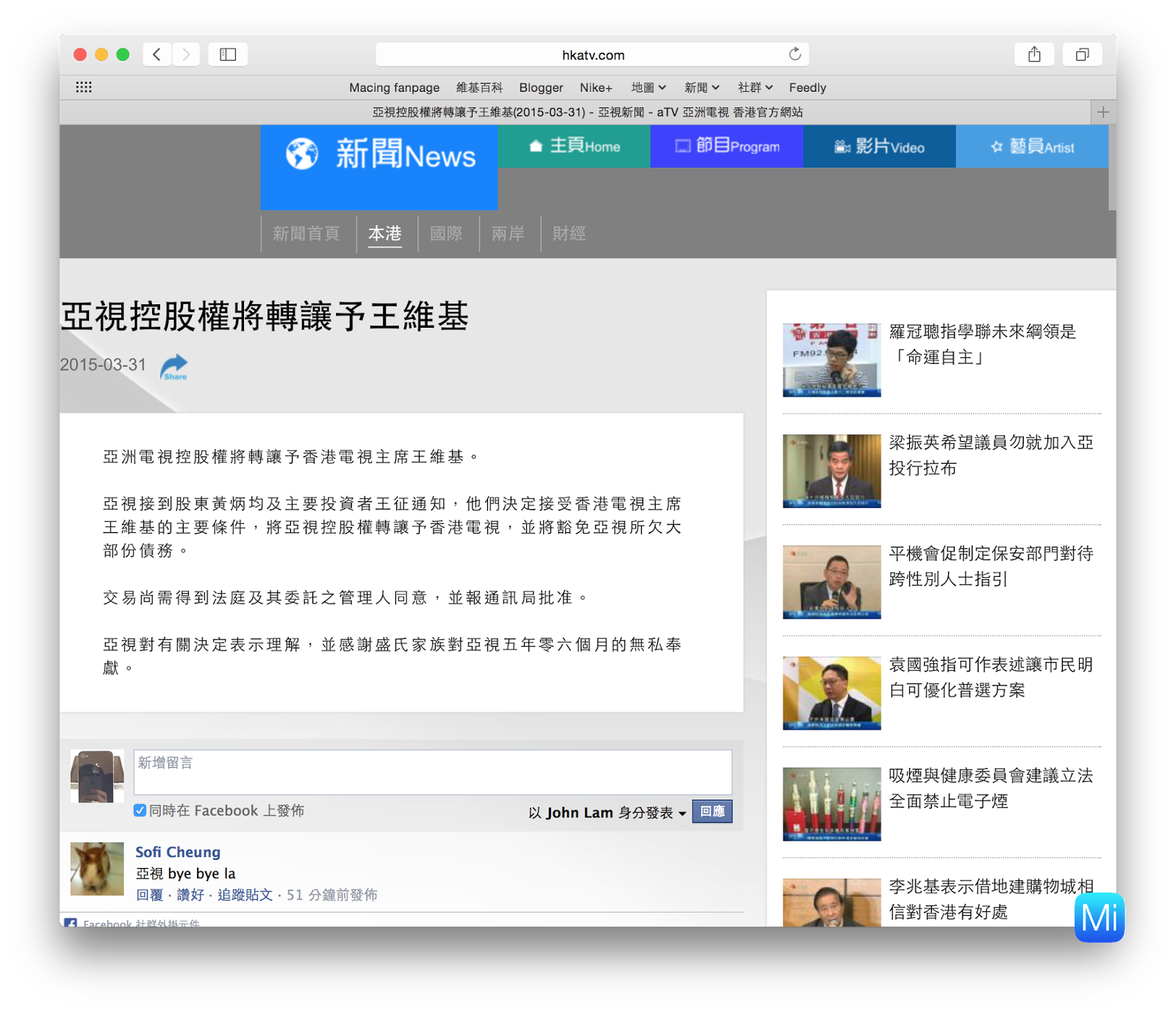Click the Safari share icon at top right
1176x1012 pixels.
coord(1034,54)
